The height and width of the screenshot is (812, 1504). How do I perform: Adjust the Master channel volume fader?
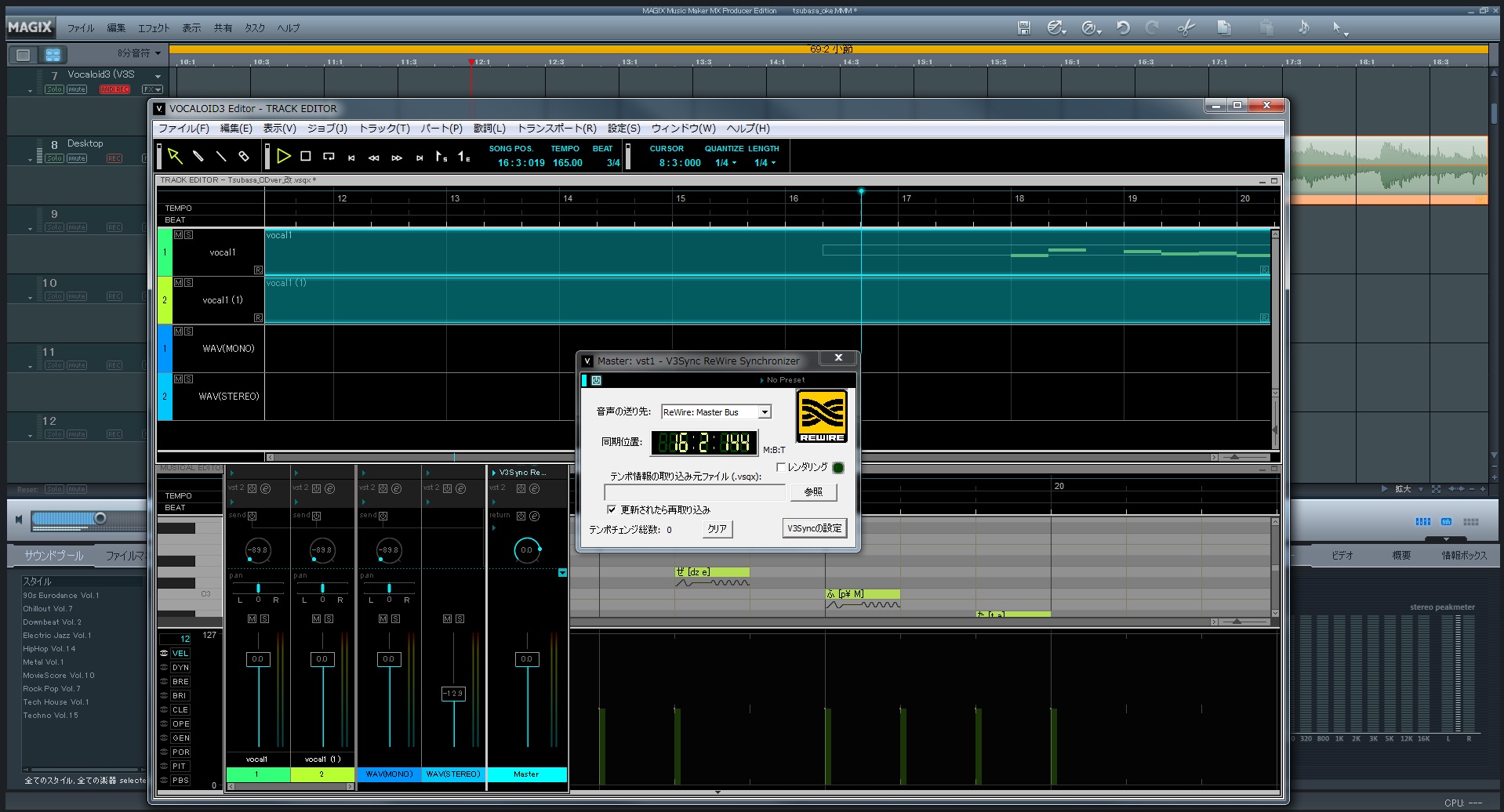527,659
